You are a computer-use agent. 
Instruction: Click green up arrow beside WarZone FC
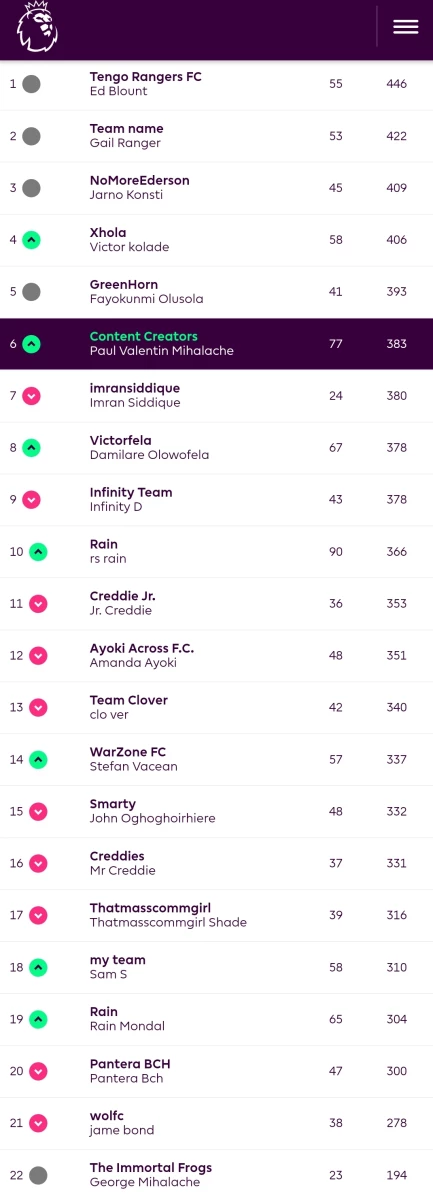click(x=38, y=760)
